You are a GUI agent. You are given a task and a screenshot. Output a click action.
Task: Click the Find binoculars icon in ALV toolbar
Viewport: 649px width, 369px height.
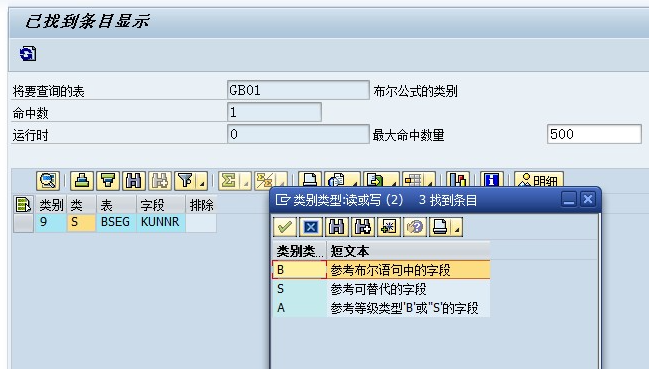click(134, 181)
